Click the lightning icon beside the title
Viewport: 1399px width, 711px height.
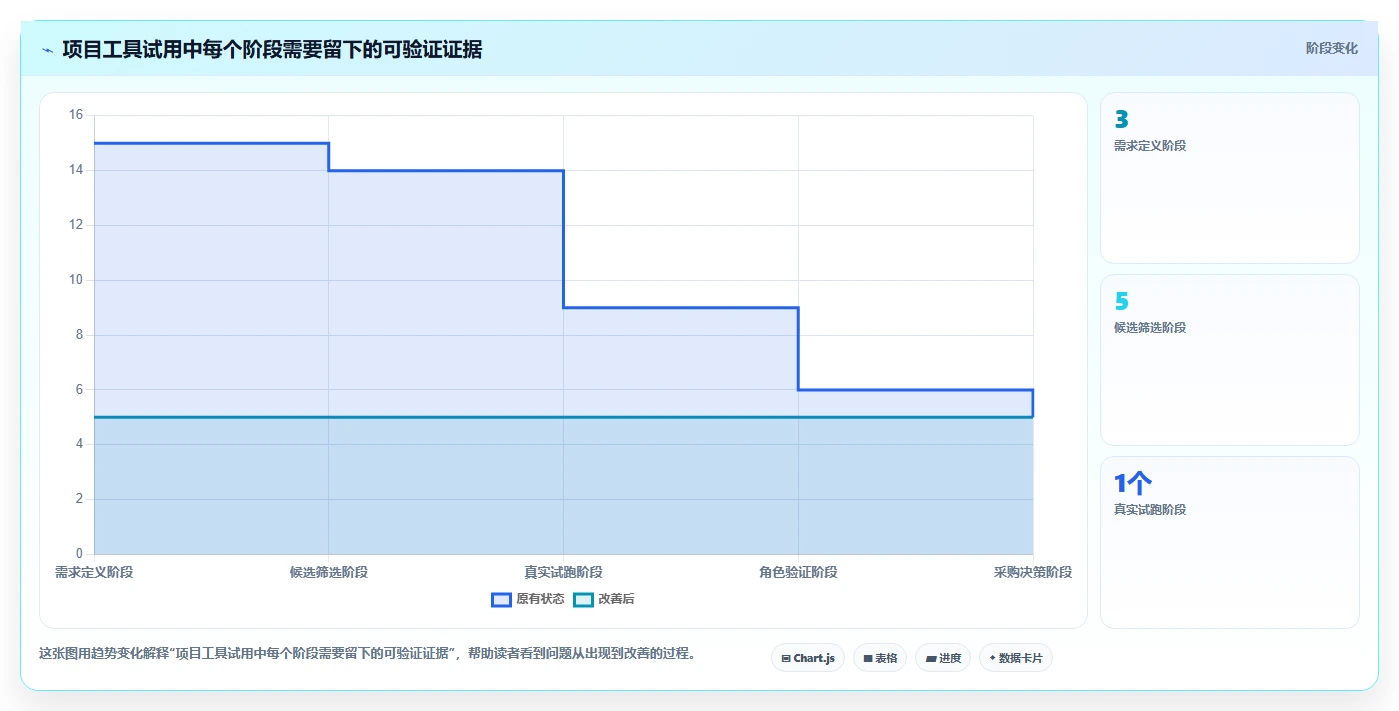47,50
